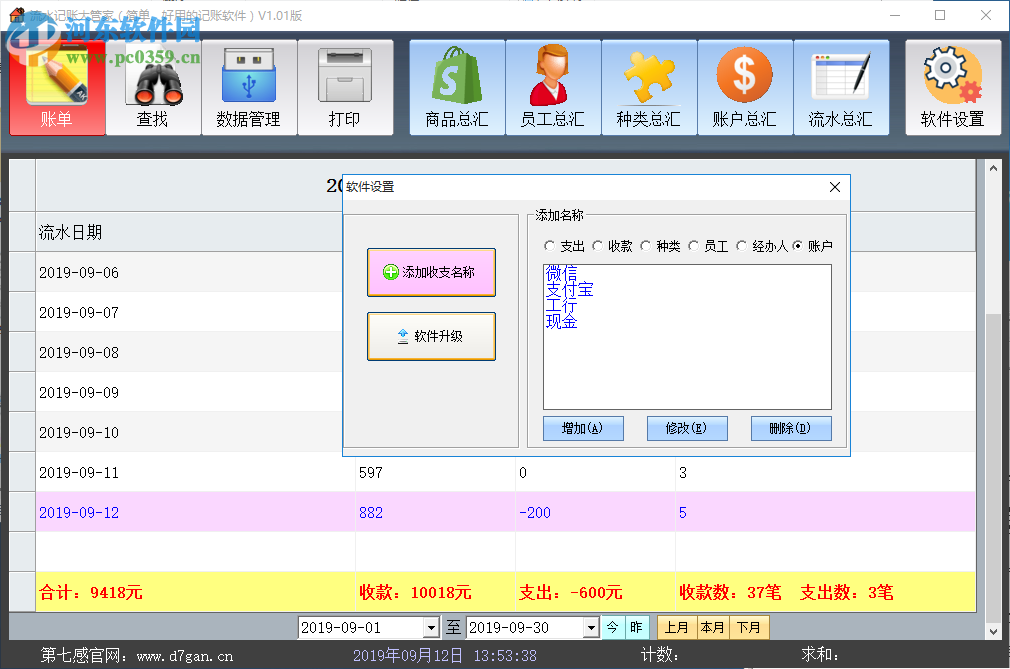Click the www.d7gan.cn status bar text
The height and width of the screenshot is (669, 1010).
[x=185, y=656]
